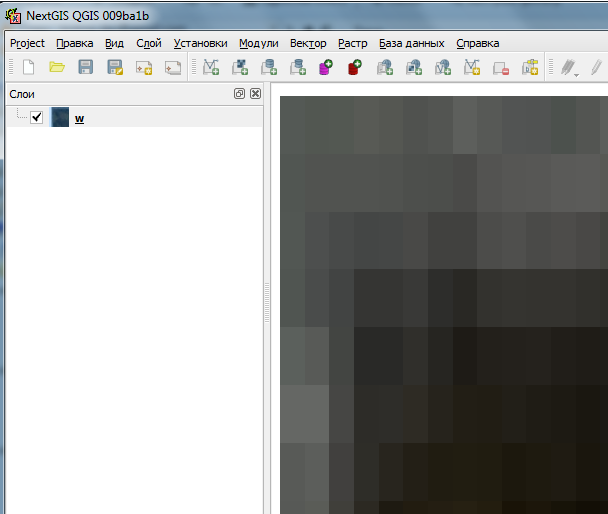The image size is (608, 514).
Task: Open the layer with yellow star icon
Action: coord(530,67)
